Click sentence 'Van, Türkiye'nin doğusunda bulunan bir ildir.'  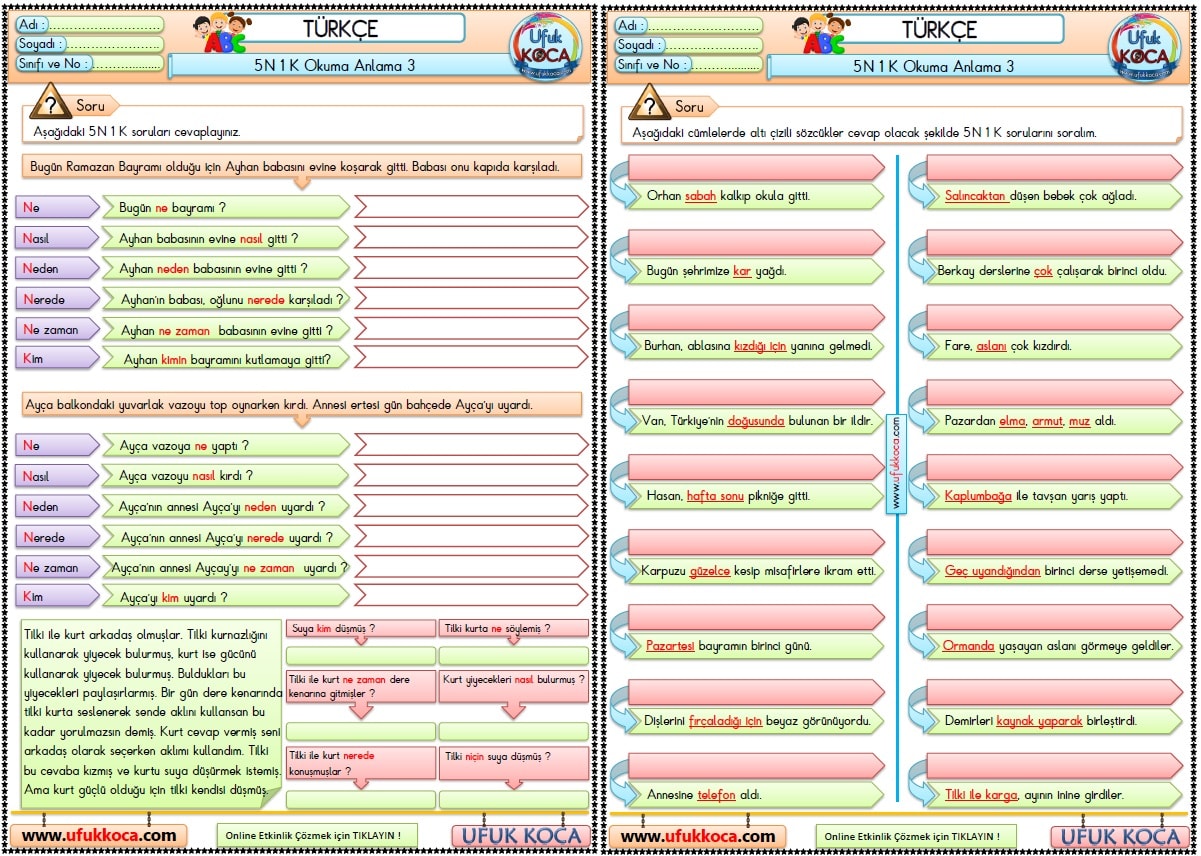[x=756, y=421]
